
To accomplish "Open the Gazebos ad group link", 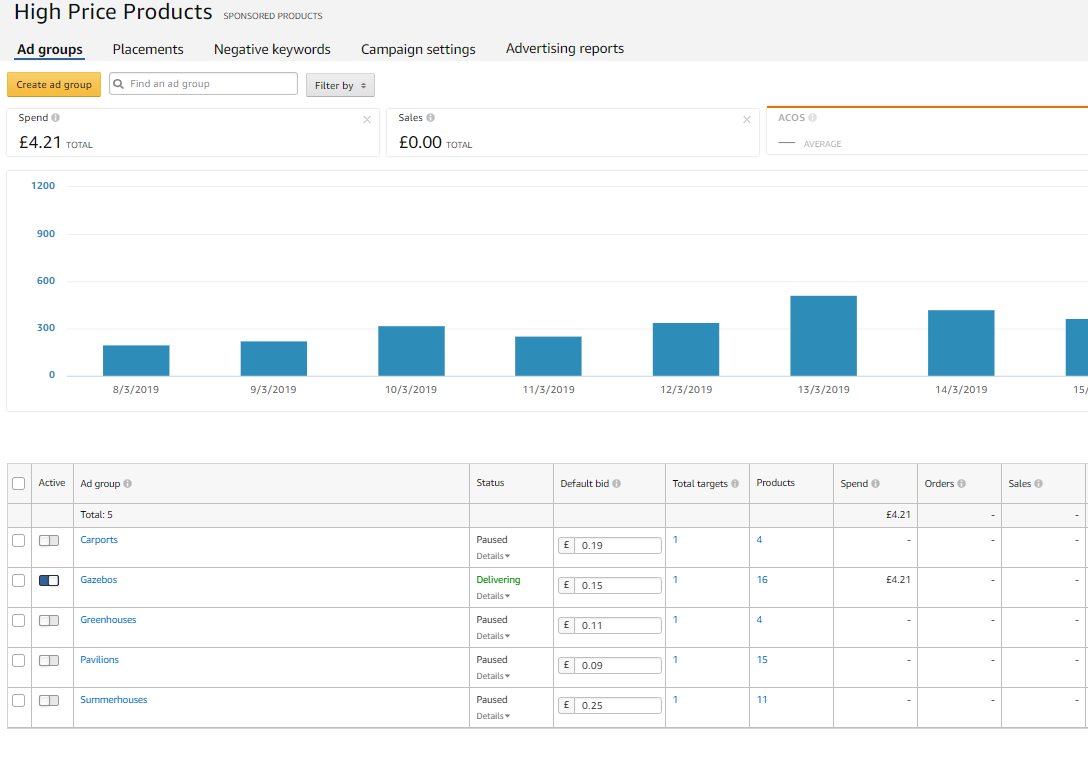I will pyautogui.click(x=99, y=580).
